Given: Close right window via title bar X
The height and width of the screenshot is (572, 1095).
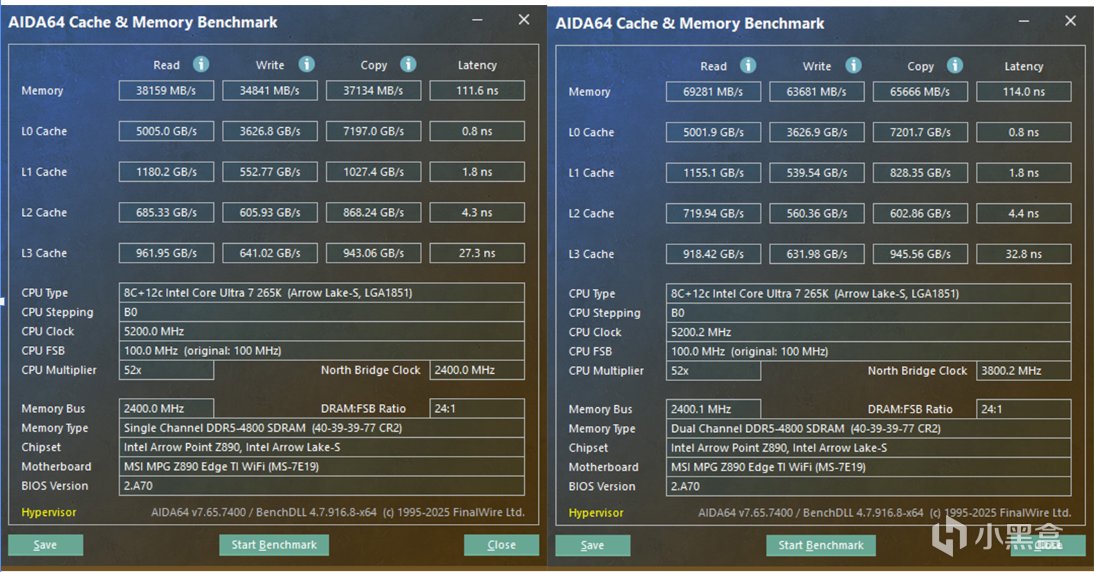Looking at the screenshot, I should point(1071,21).
